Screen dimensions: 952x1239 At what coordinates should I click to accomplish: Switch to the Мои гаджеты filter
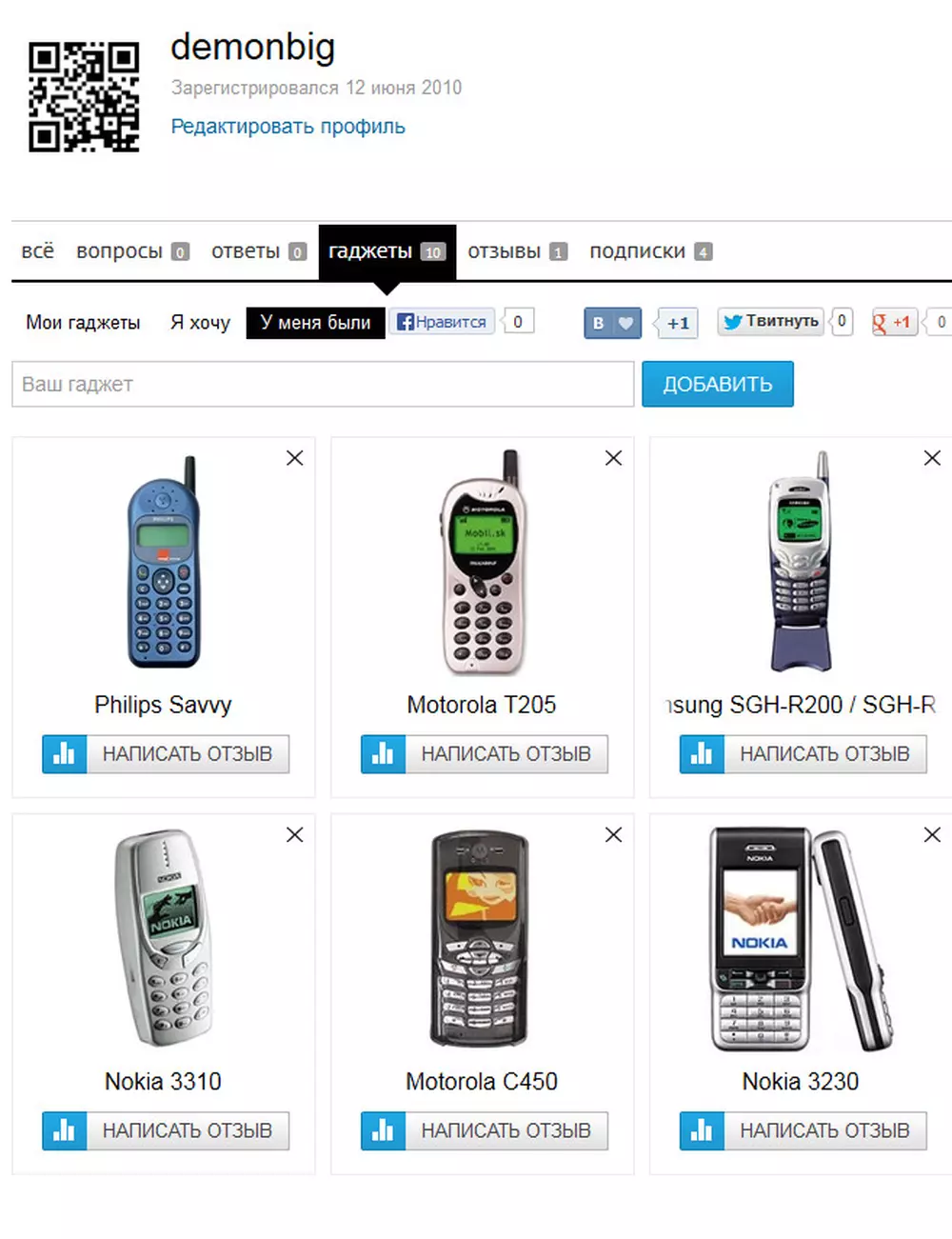(83, 323)
